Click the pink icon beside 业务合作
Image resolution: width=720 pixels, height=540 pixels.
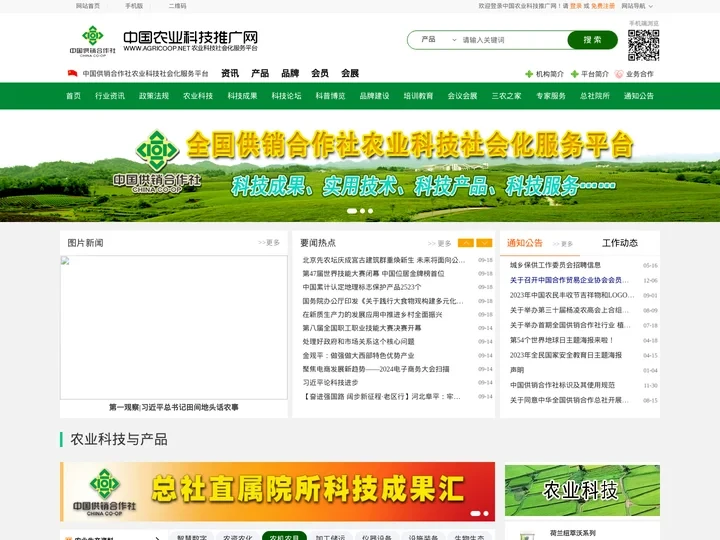click(x=619, y=74)
